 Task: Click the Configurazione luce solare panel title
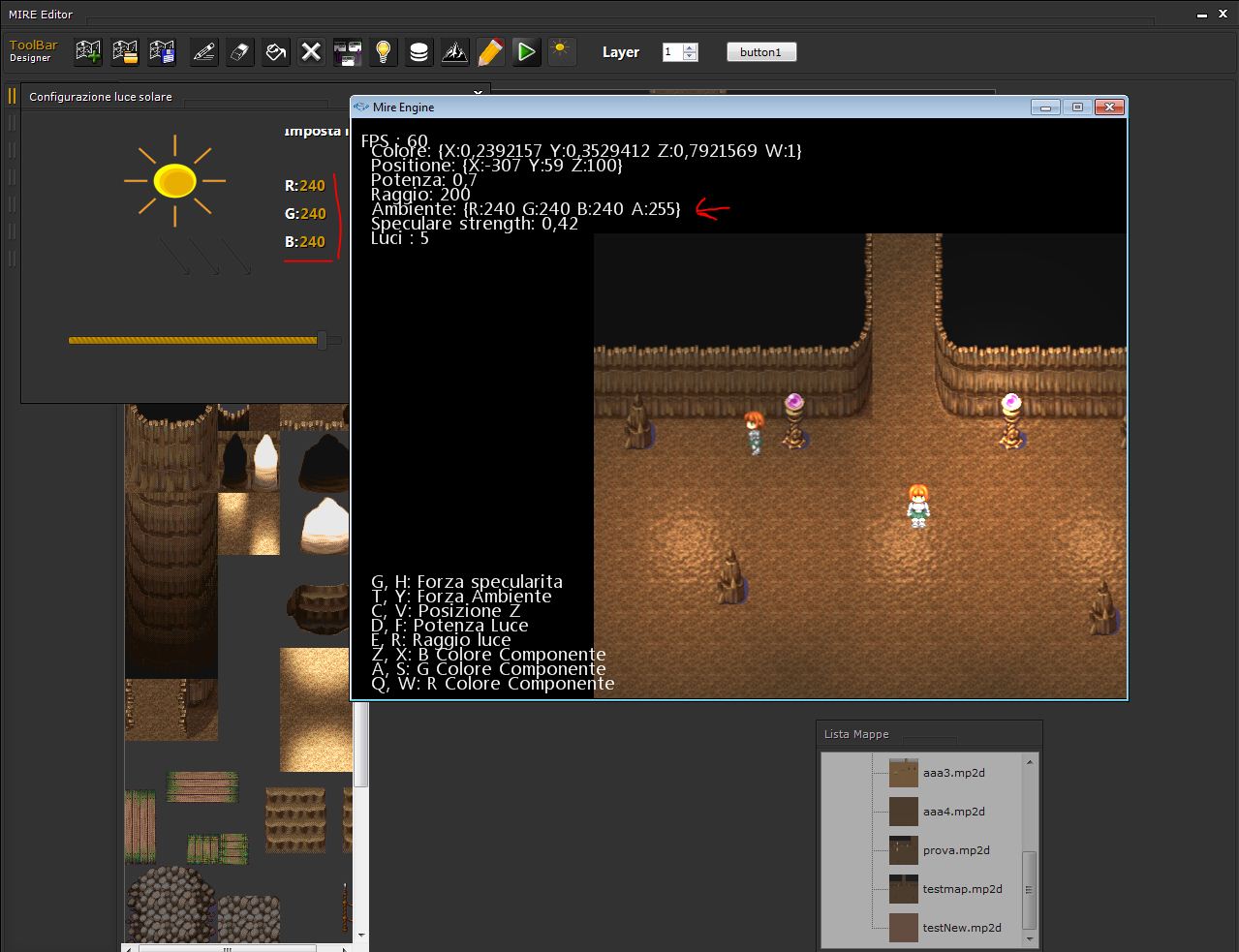(x=101, y=97)
